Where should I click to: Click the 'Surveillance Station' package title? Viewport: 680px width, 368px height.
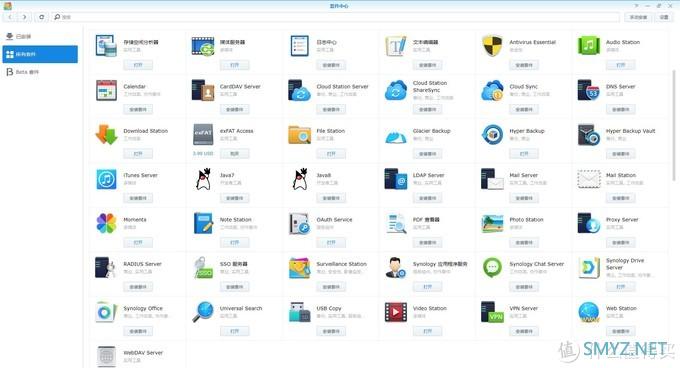point(342,264)
